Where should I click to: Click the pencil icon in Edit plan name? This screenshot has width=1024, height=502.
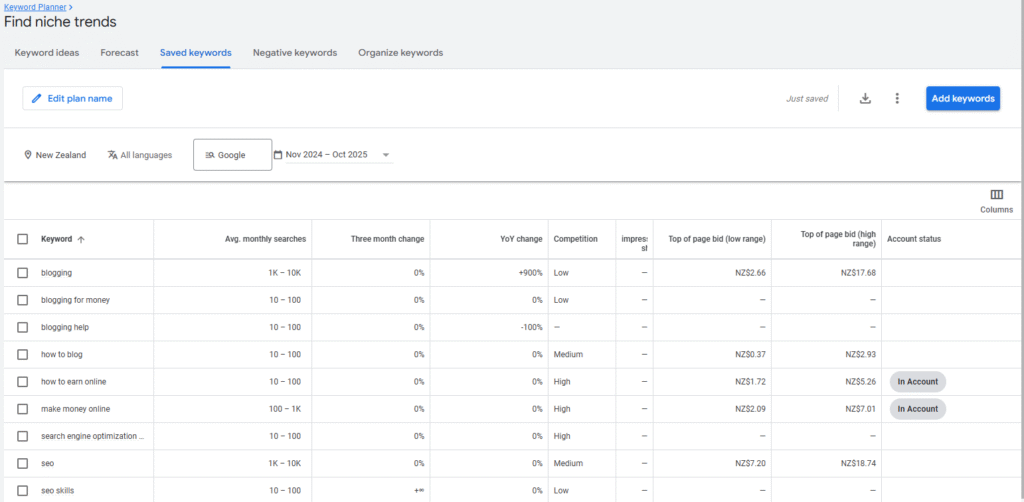37,99
